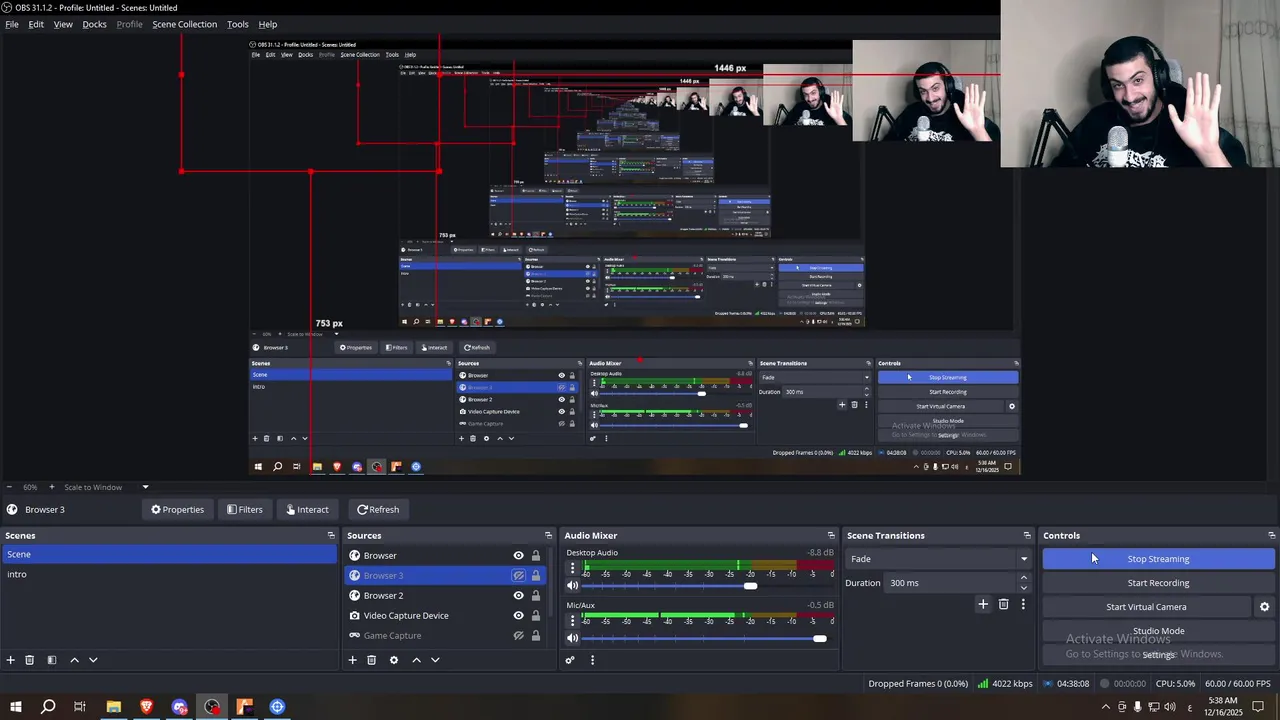Show the Browser 3 source via eye icon
1280x720 pixels.
pyautogui.click(x=518, y=576)
